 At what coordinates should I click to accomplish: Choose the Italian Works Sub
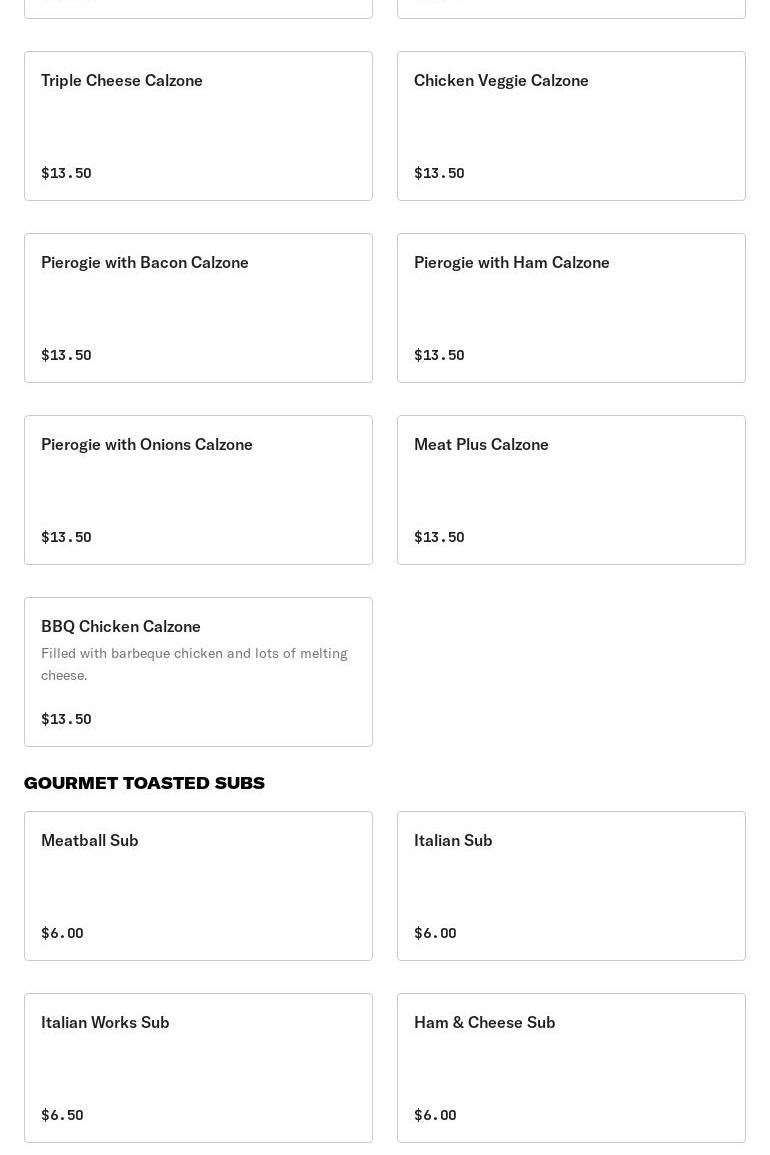coord(198,1068)
